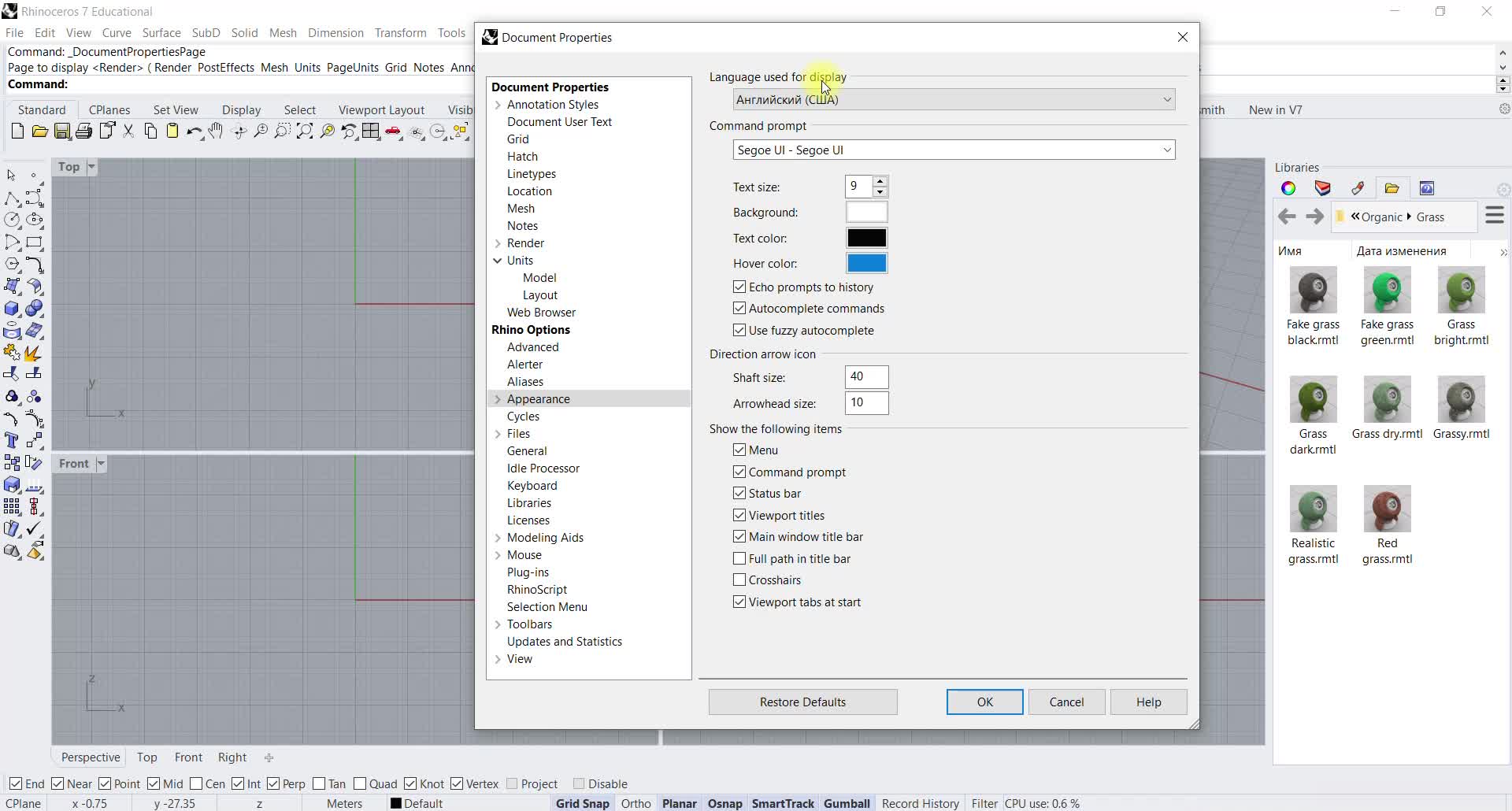The image size is (1512, 811).
Task: Confirm the dialog with OK
Action: point(984,702)
